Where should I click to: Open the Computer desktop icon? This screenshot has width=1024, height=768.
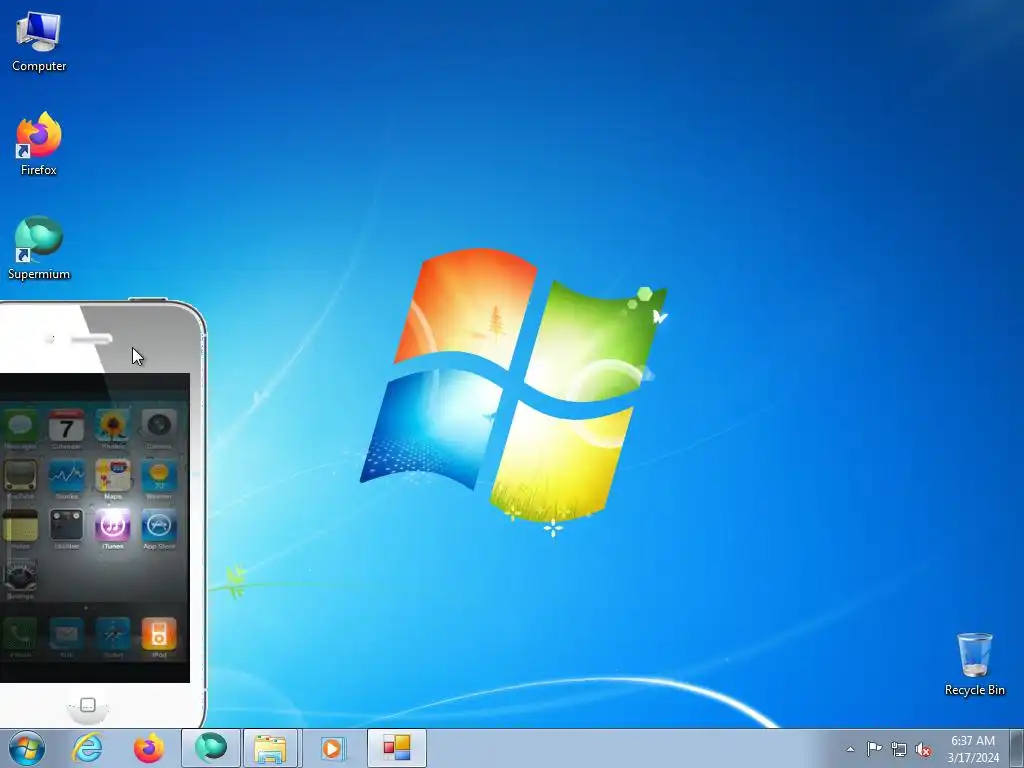pyautogui.click(x=39, y=42)
